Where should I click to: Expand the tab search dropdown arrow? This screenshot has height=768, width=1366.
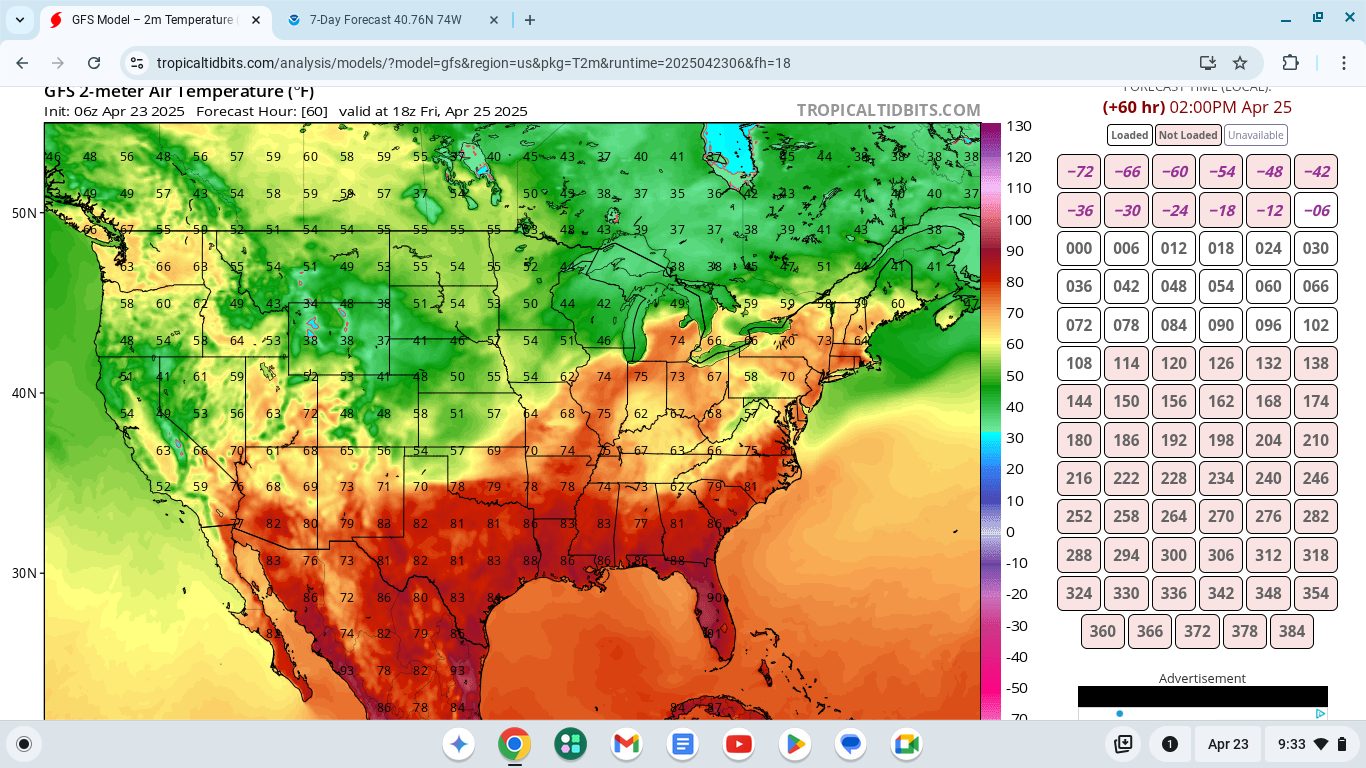point(20,20)
